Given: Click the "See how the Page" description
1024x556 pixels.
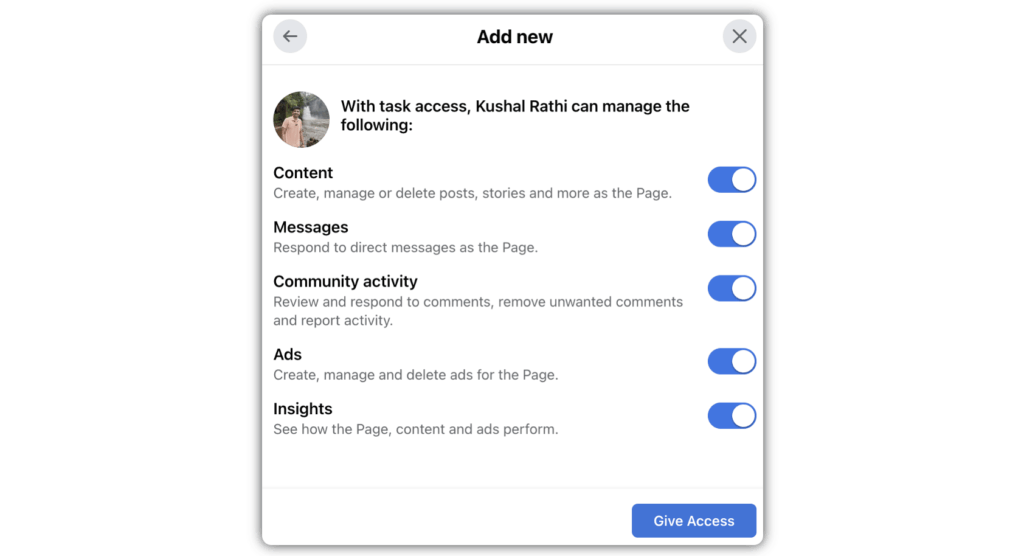Looking at the screenshot, I should (x=415, y=429).
